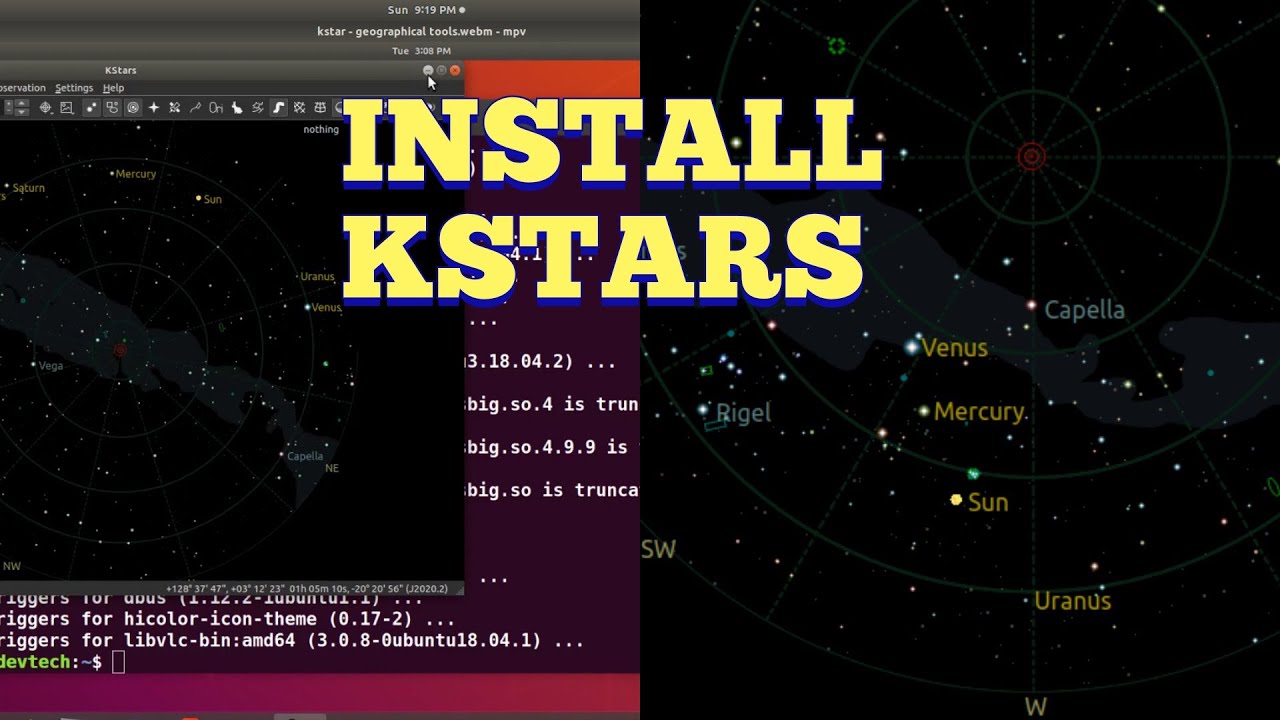Click Capella label in small KStars window
Image resolution: width=1280 pixels, height=720 pixels.
(305, 456)
